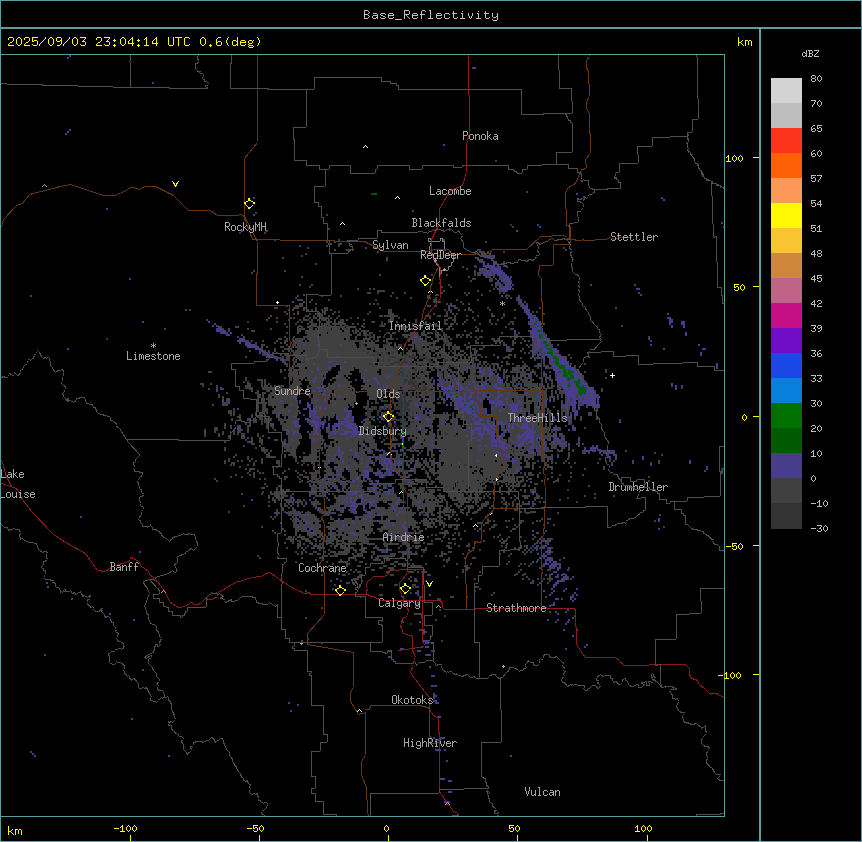The width and height of the screenshot is (862, 842).
Task: Click the yellow diamond marker south of RedDeer
Action: (426, 281)
